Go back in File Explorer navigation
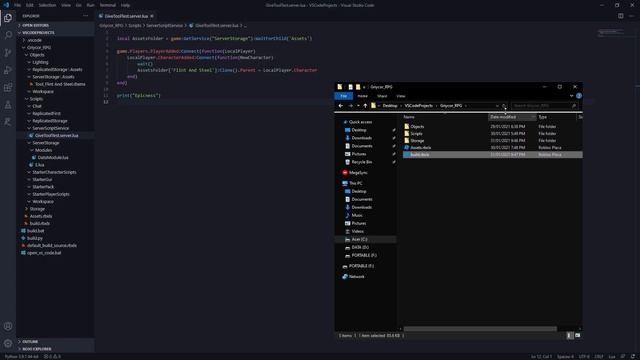 (341, 106)
